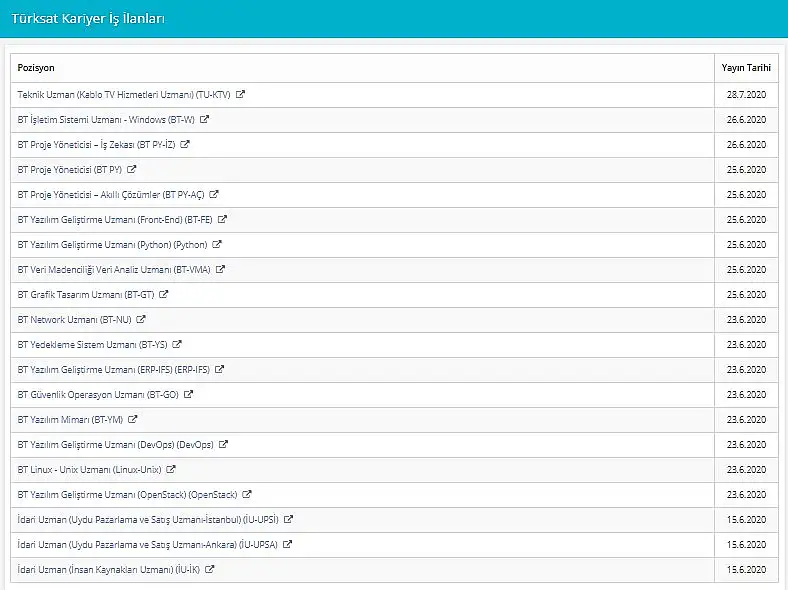Screen dimensions: 788x590
Task: Select BT Yazılım Geliştirme Uzmanı (OpenStack) link
Action: [127, 495]
